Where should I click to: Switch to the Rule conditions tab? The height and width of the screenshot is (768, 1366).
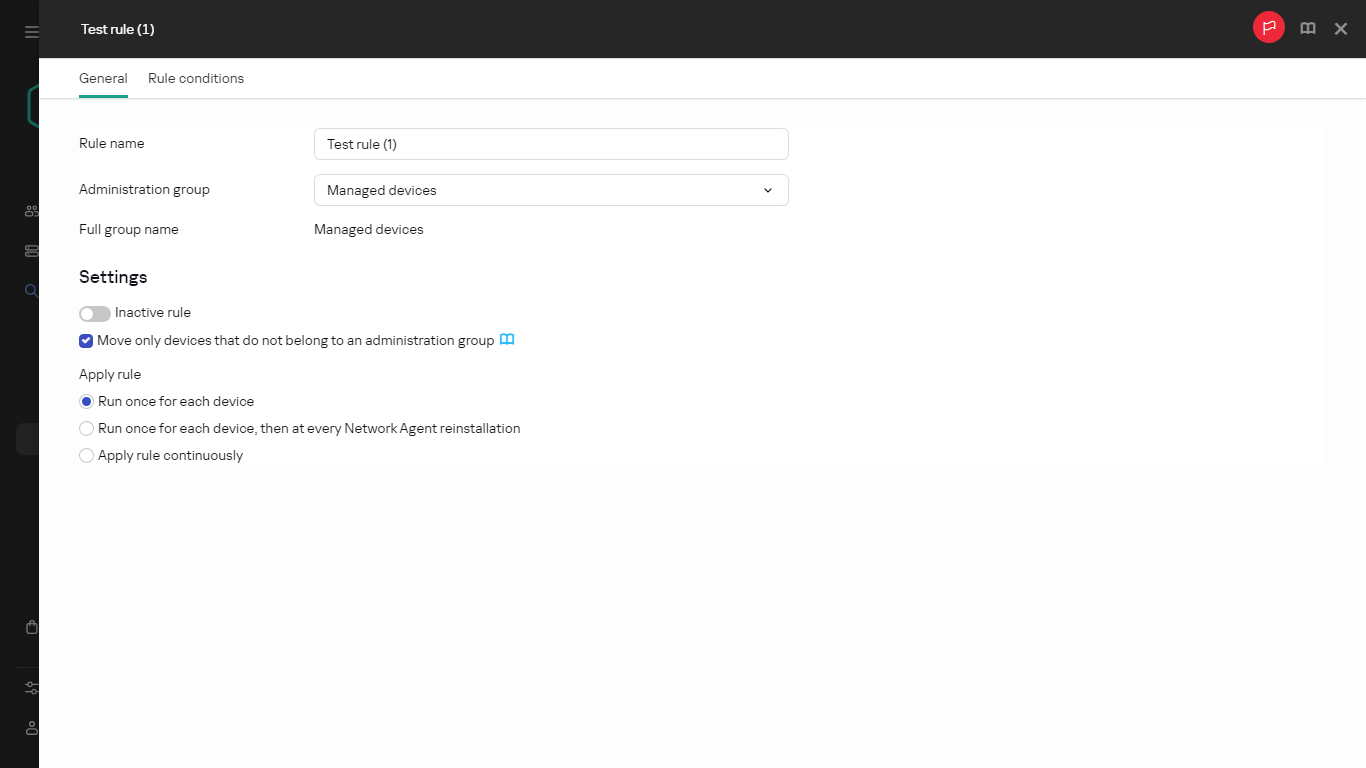pyautogui.click(x=196, y=78)
